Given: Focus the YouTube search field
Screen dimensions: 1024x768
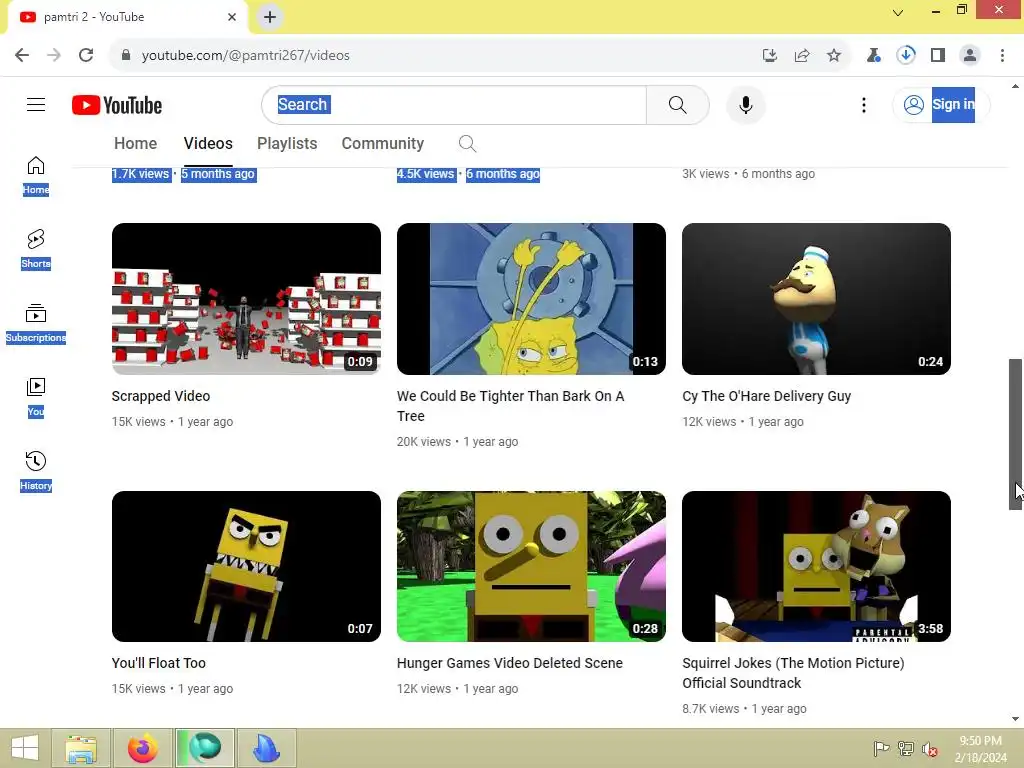Looking at the screenshot, I should pos(454,104).
